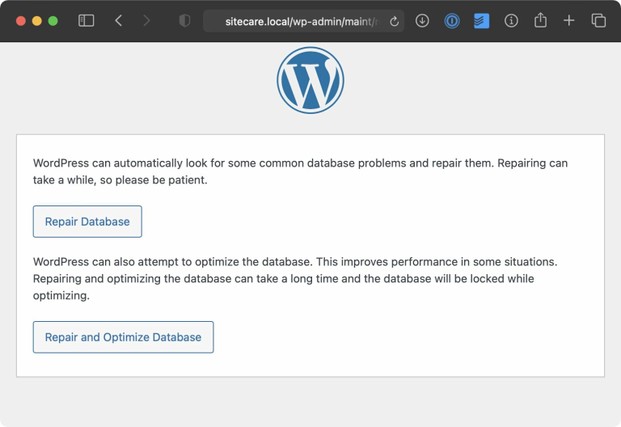Go back to the previous page
This screenshot has height=427, width=621.
(119, 20)
